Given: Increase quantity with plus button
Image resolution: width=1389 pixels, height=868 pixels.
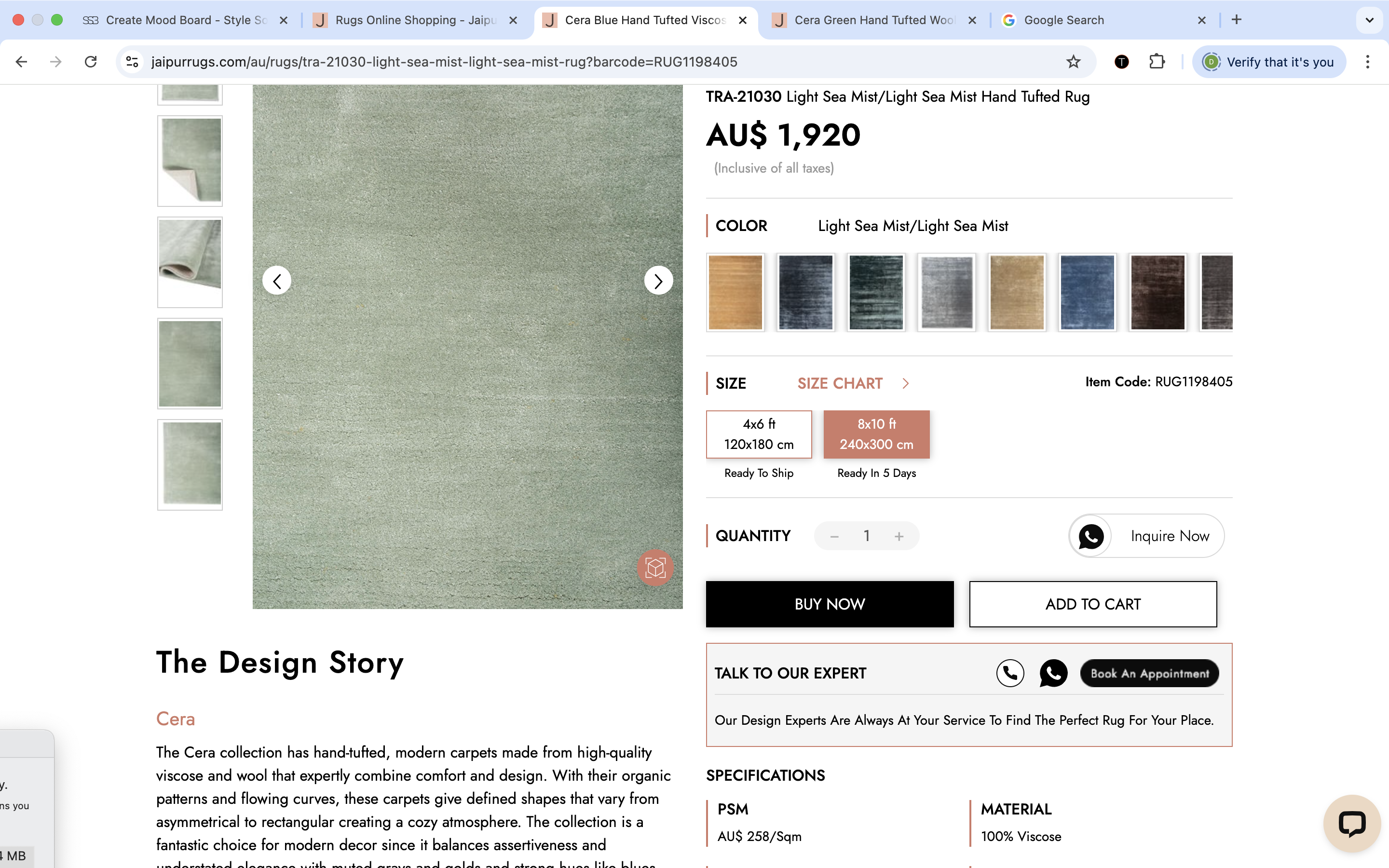Looking at the screenshot, I should [899, 536].
